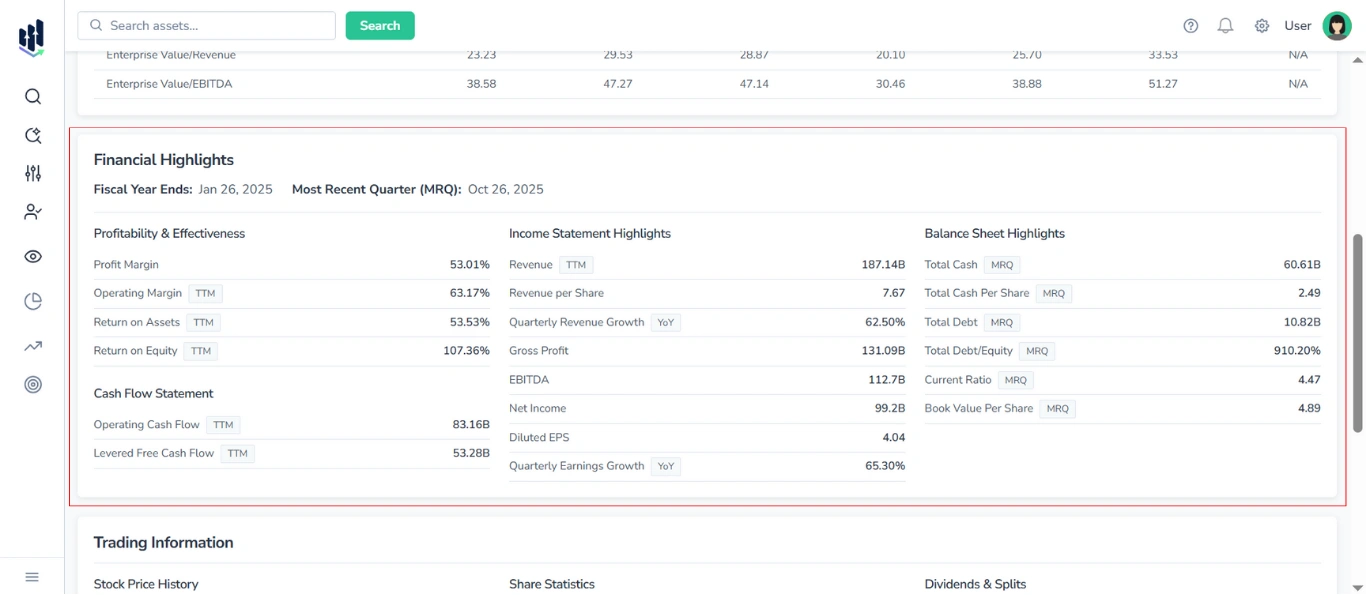The height and width of the screenshot is (595, 1366).
Task: Select the portfolio pie chart icon
Action: 32,300
